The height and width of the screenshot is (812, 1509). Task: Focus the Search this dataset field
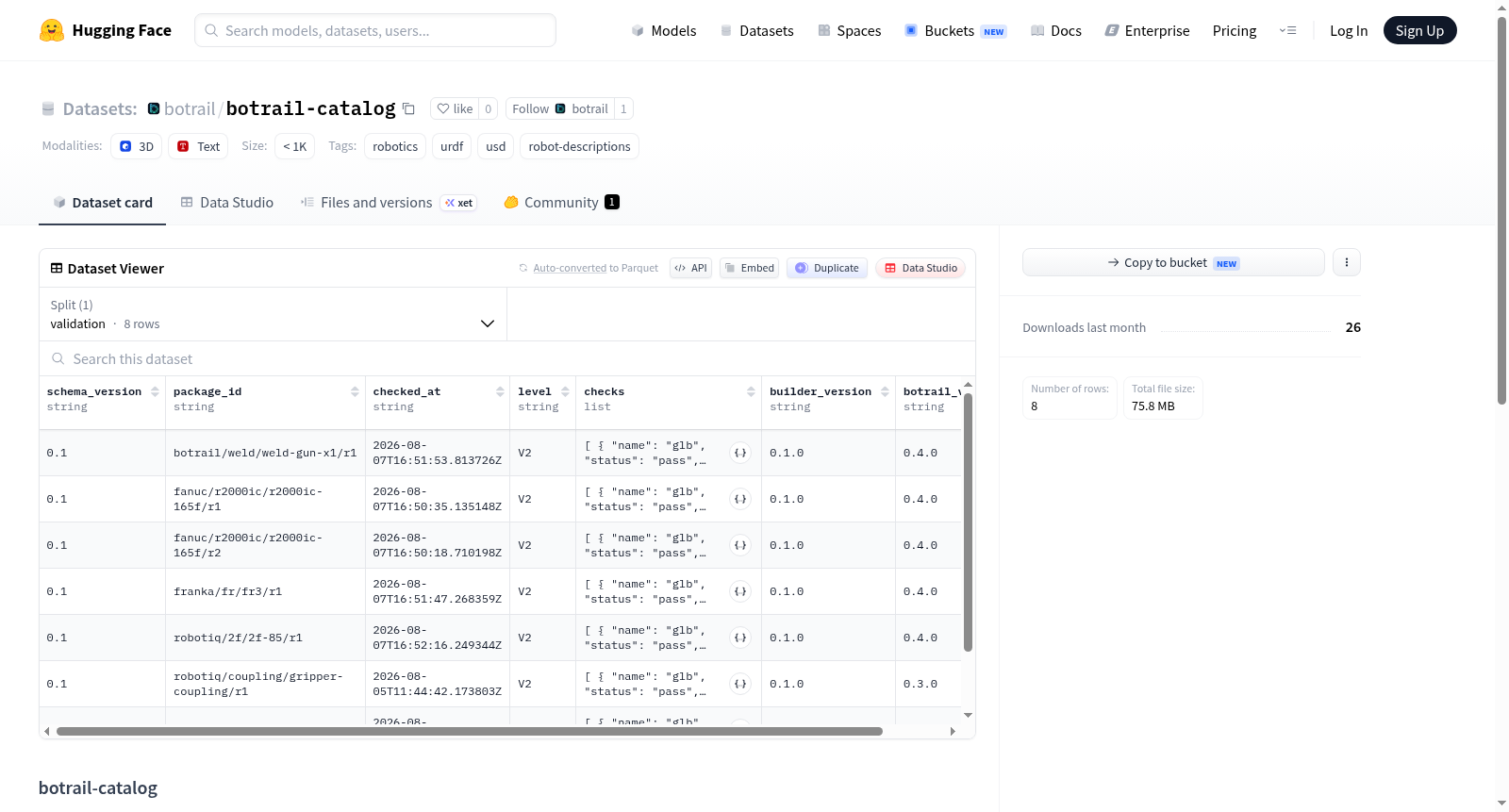pos(507,359)
